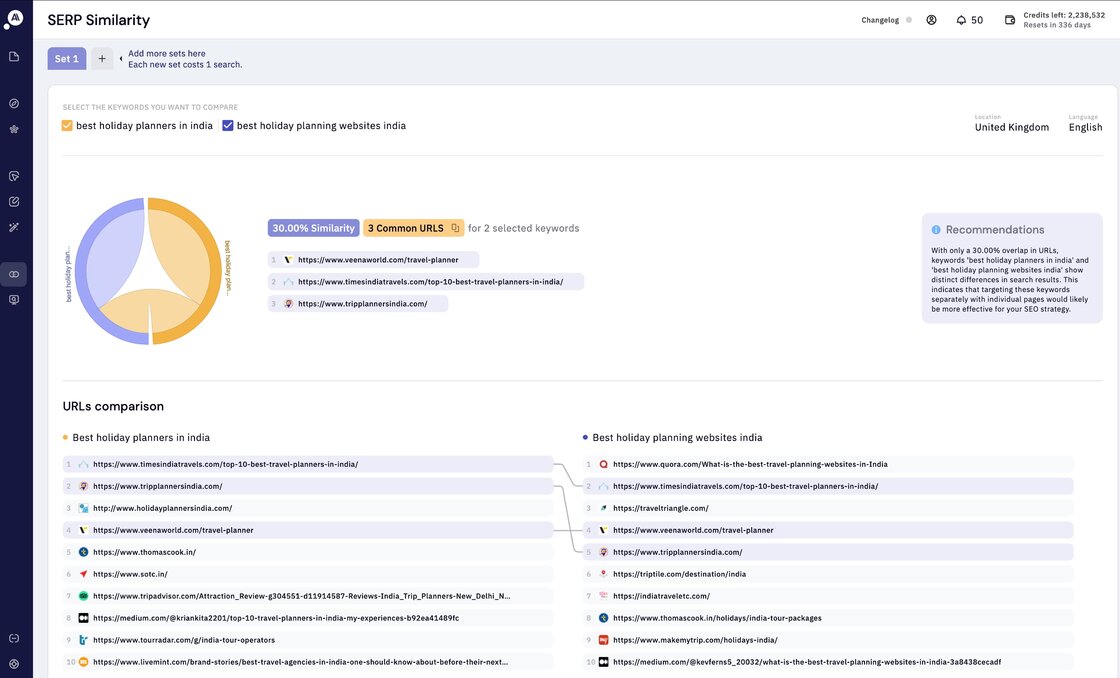Open holidayplannersindia.com in left list

[308, 508]
